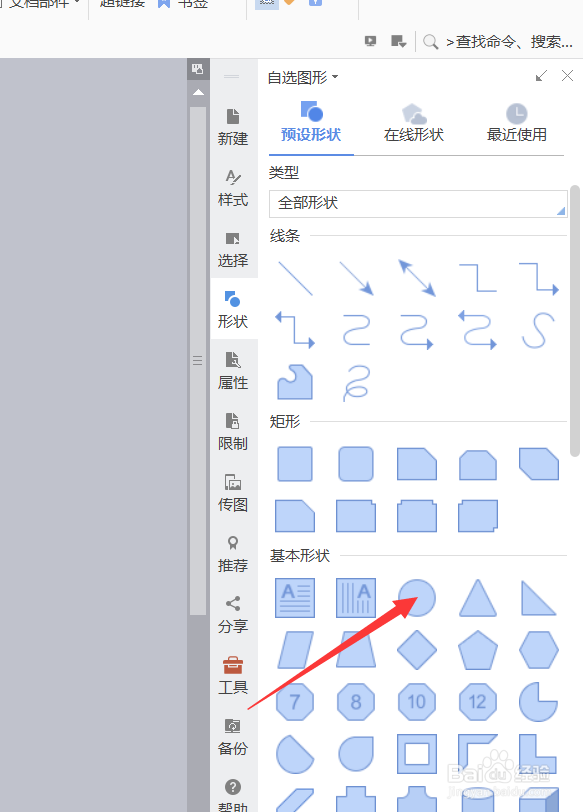Select the isosceles triangle shape
The width and height of the screenshot is (583, 812).
point(478,598)
